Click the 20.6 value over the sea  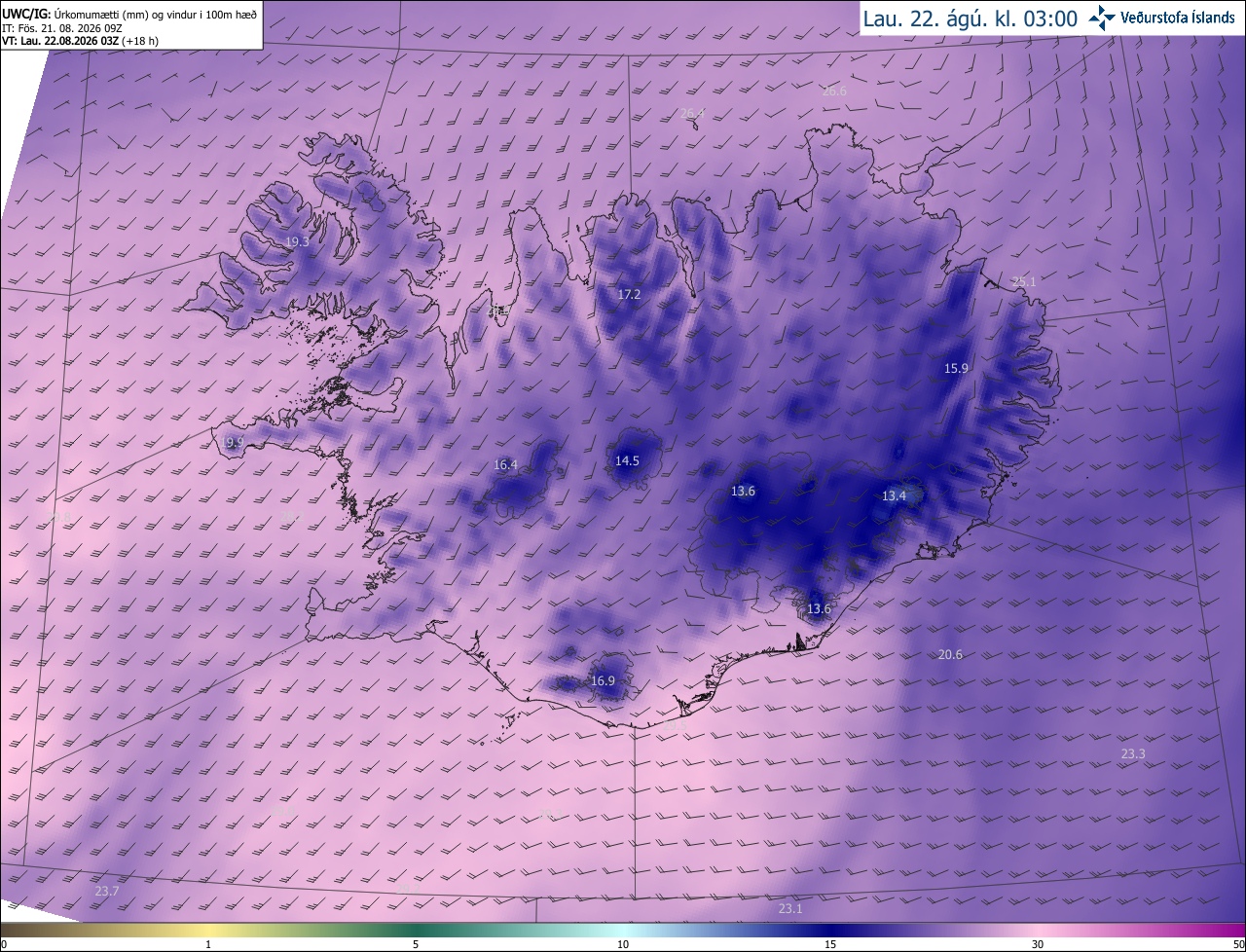(x=950, y=655)
